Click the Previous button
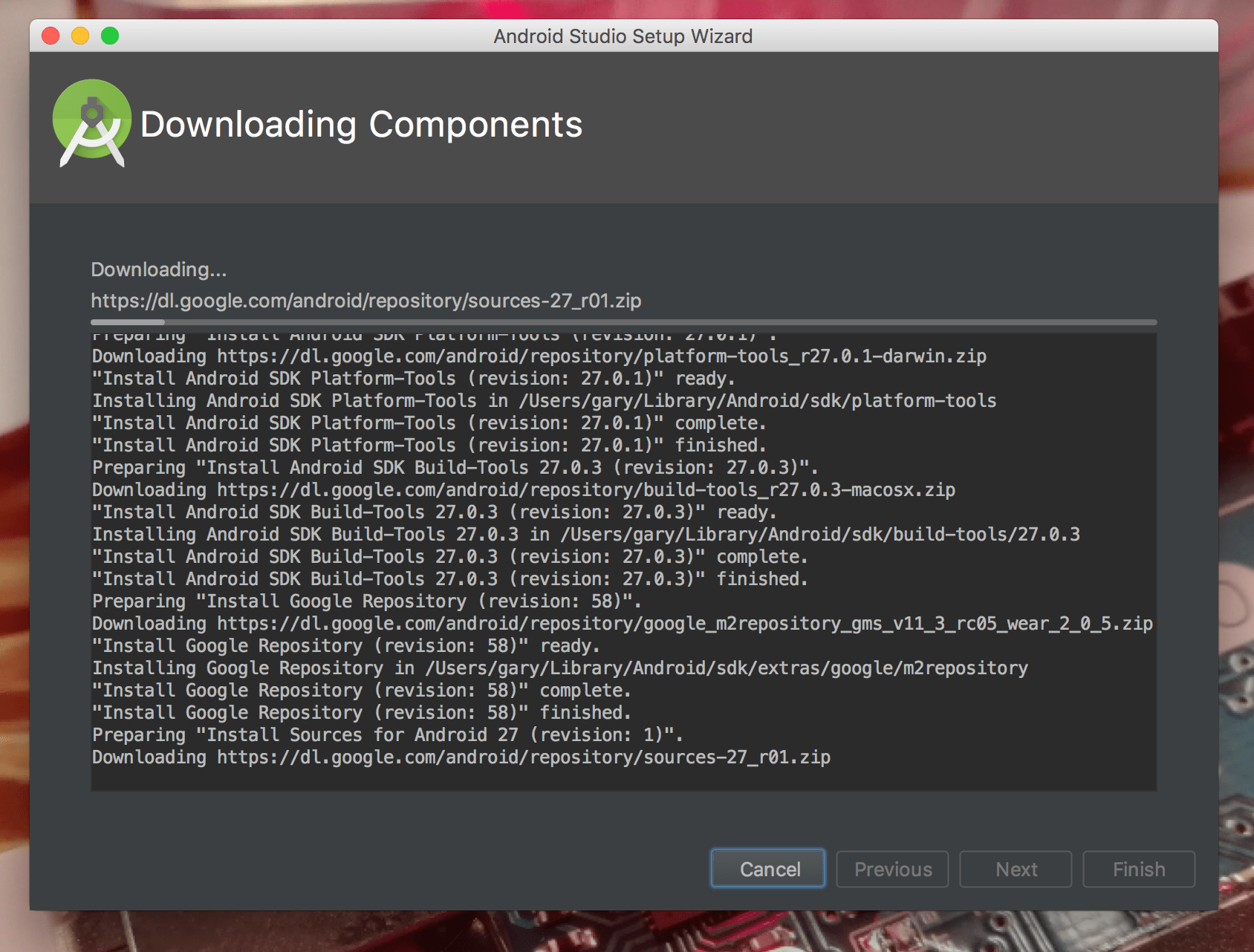The image size is (1254, 952). click(x=891, y=869)
